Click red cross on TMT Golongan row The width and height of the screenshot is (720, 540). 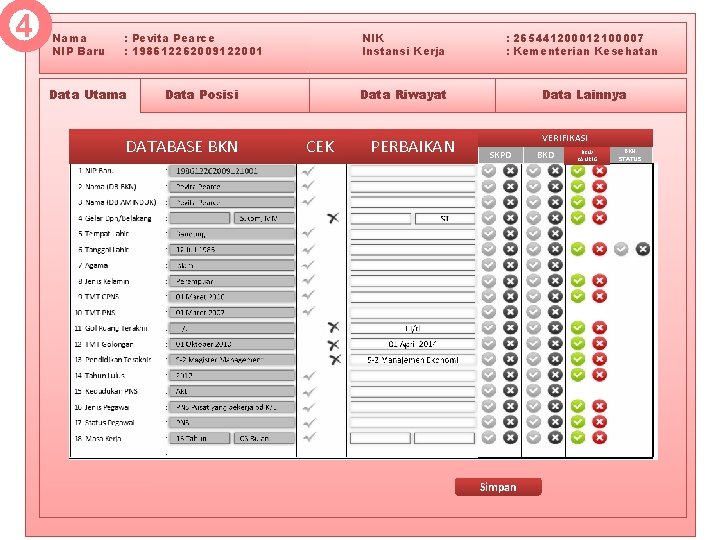pos(599,343)
